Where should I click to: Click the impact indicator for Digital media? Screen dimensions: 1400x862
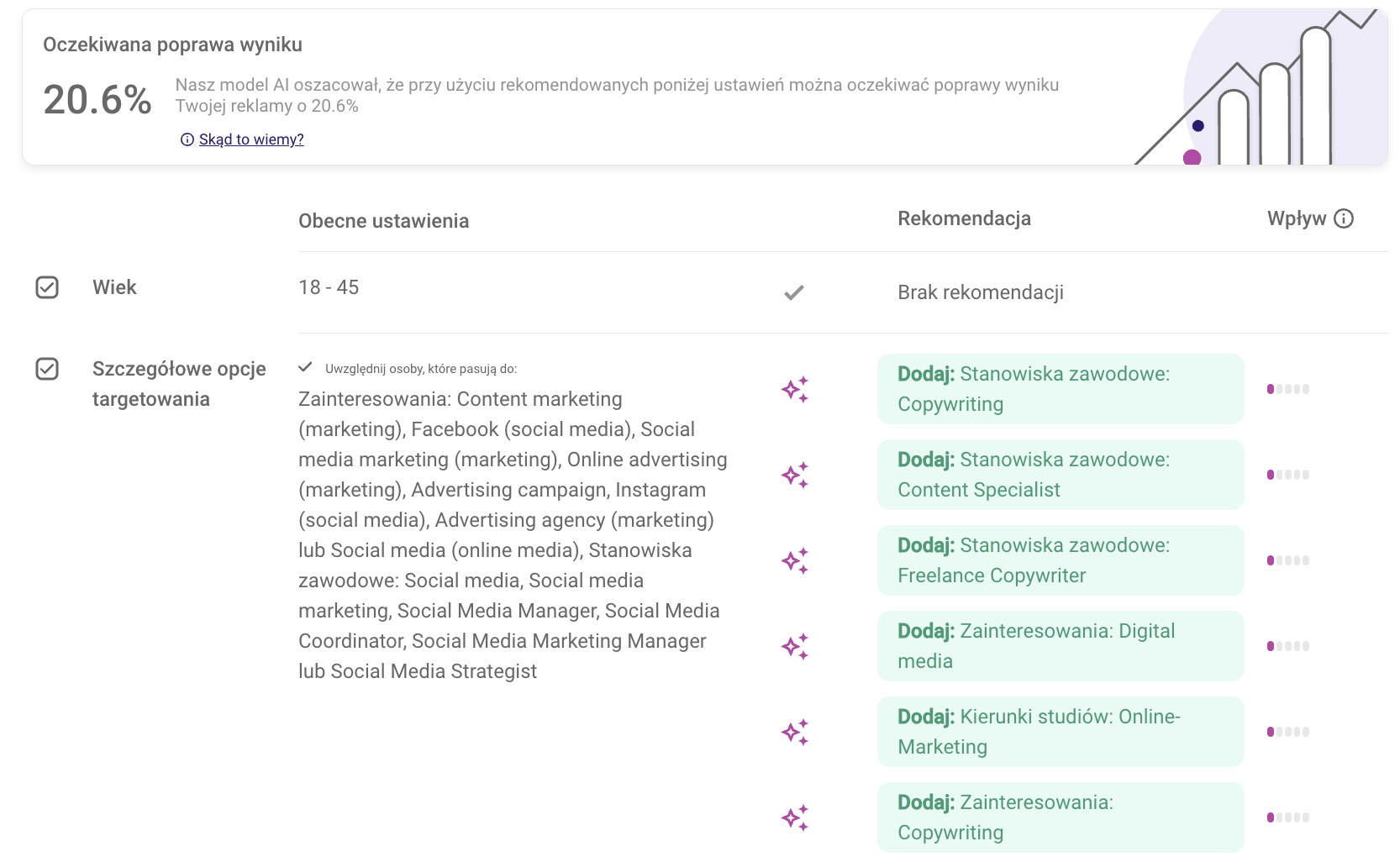point(1288,646)
